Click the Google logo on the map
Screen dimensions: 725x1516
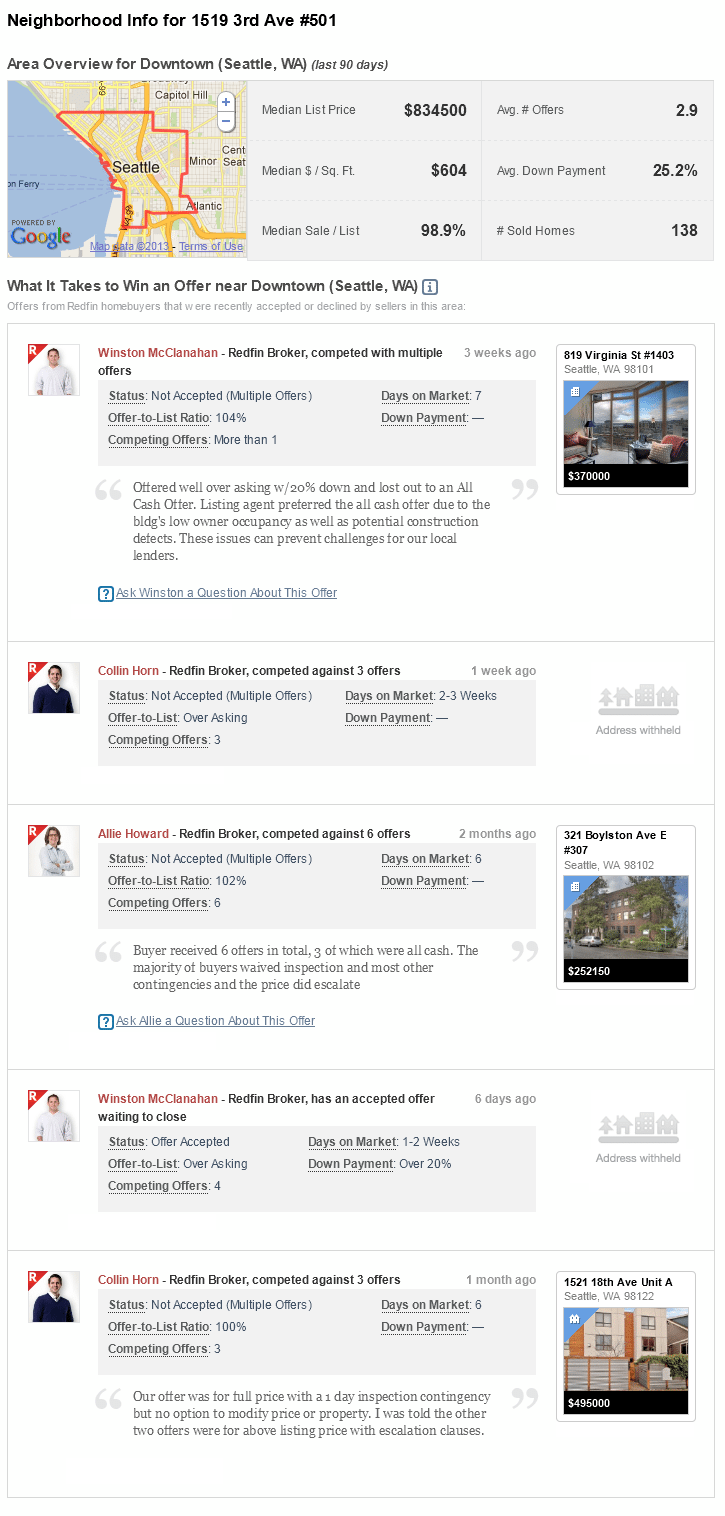[41, 237]
